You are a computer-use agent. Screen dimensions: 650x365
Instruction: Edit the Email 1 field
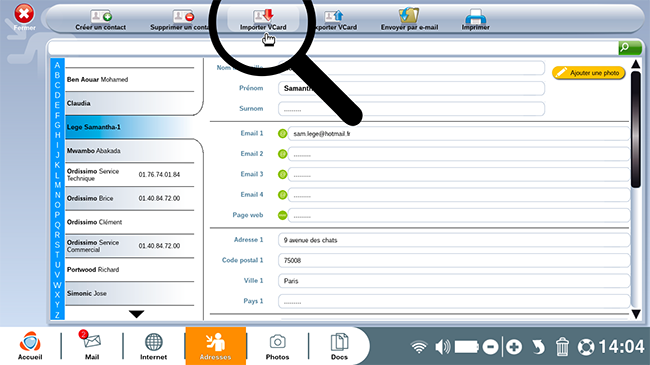click(459, 134)
